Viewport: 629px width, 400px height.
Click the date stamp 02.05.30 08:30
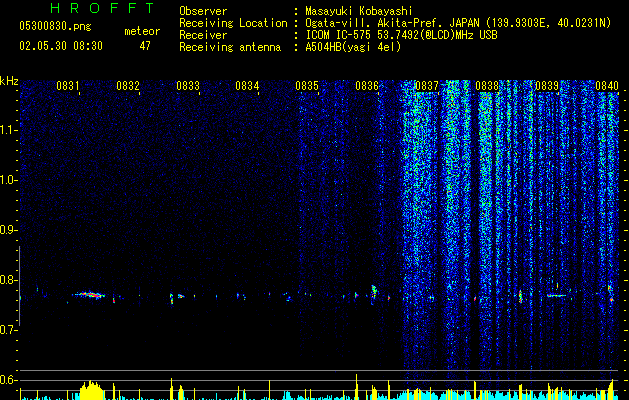click(x=61, y=46)
